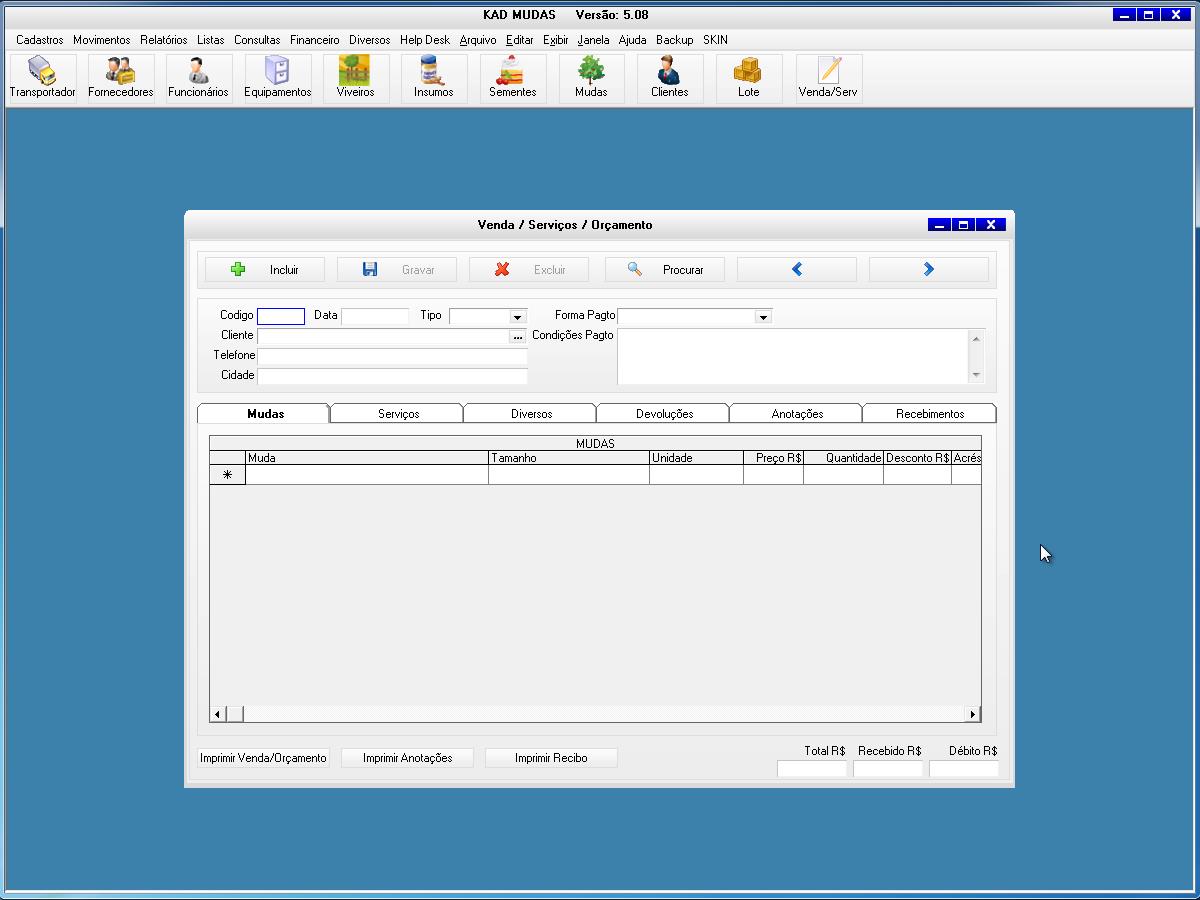The width and height of the screenshot is (1200, 900).
Task: Open the Relatórios menu
Action: 164,40
